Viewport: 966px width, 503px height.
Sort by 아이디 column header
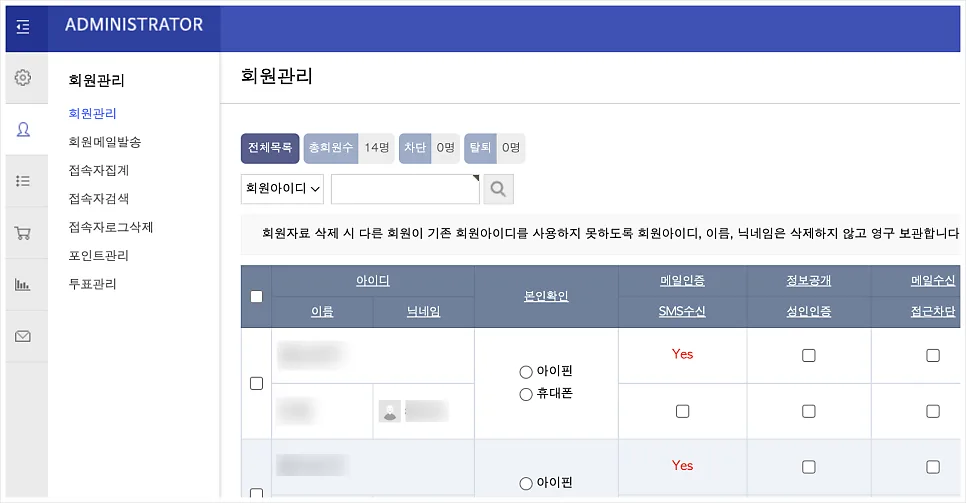(373, 280)
